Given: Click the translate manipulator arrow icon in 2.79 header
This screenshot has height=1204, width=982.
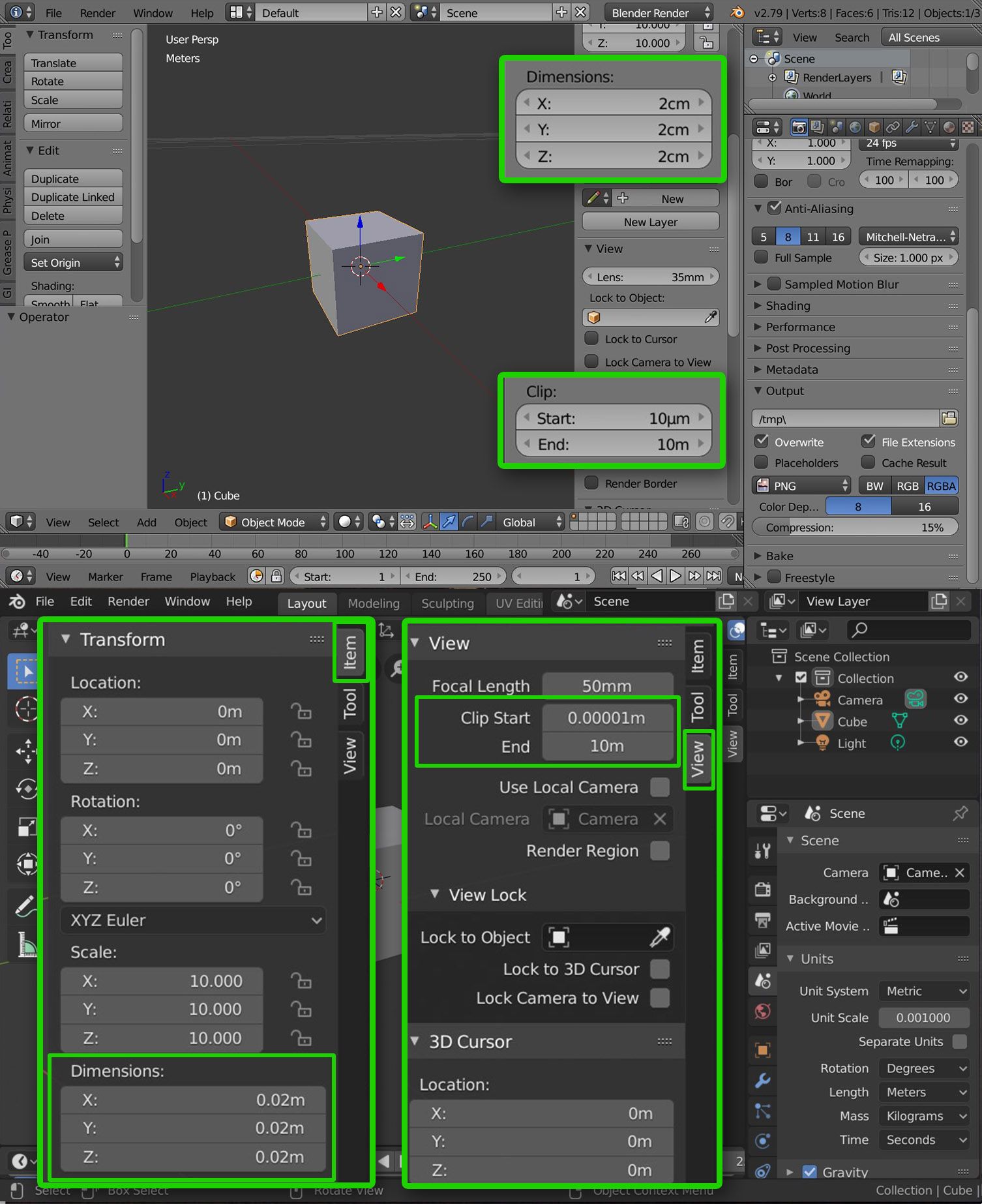Looking at the screenshot, I should pyautogui.click(x=449, y=522).
